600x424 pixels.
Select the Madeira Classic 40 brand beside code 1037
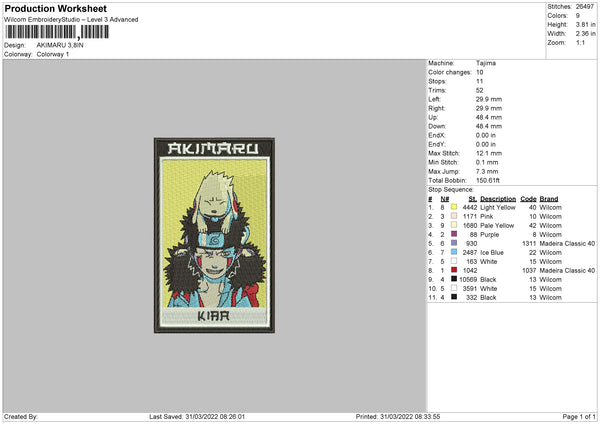(567, 271)
